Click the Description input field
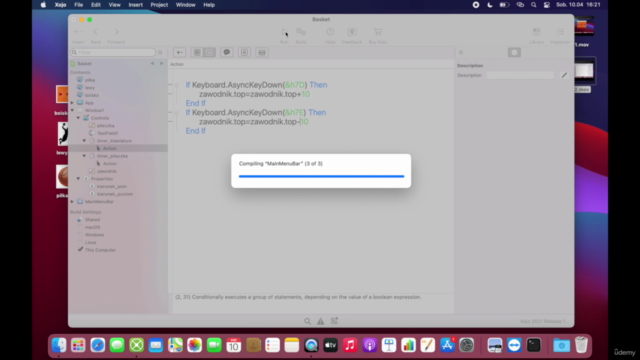The height and width of the screenshot is (360, 640). 520,75
